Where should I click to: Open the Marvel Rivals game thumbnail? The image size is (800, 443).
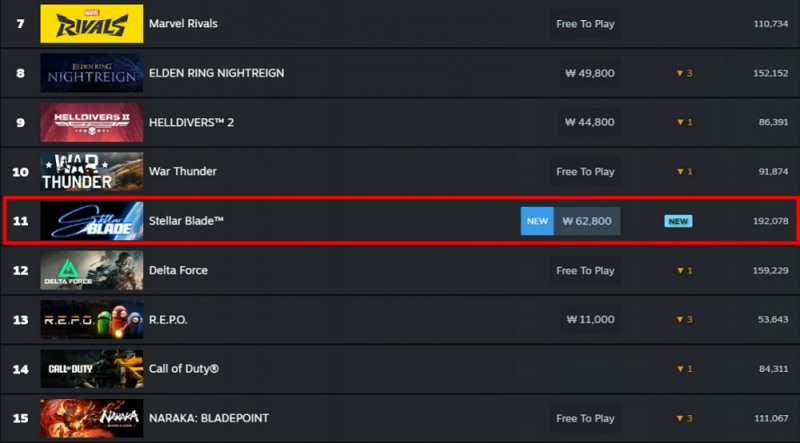point(91,23)
